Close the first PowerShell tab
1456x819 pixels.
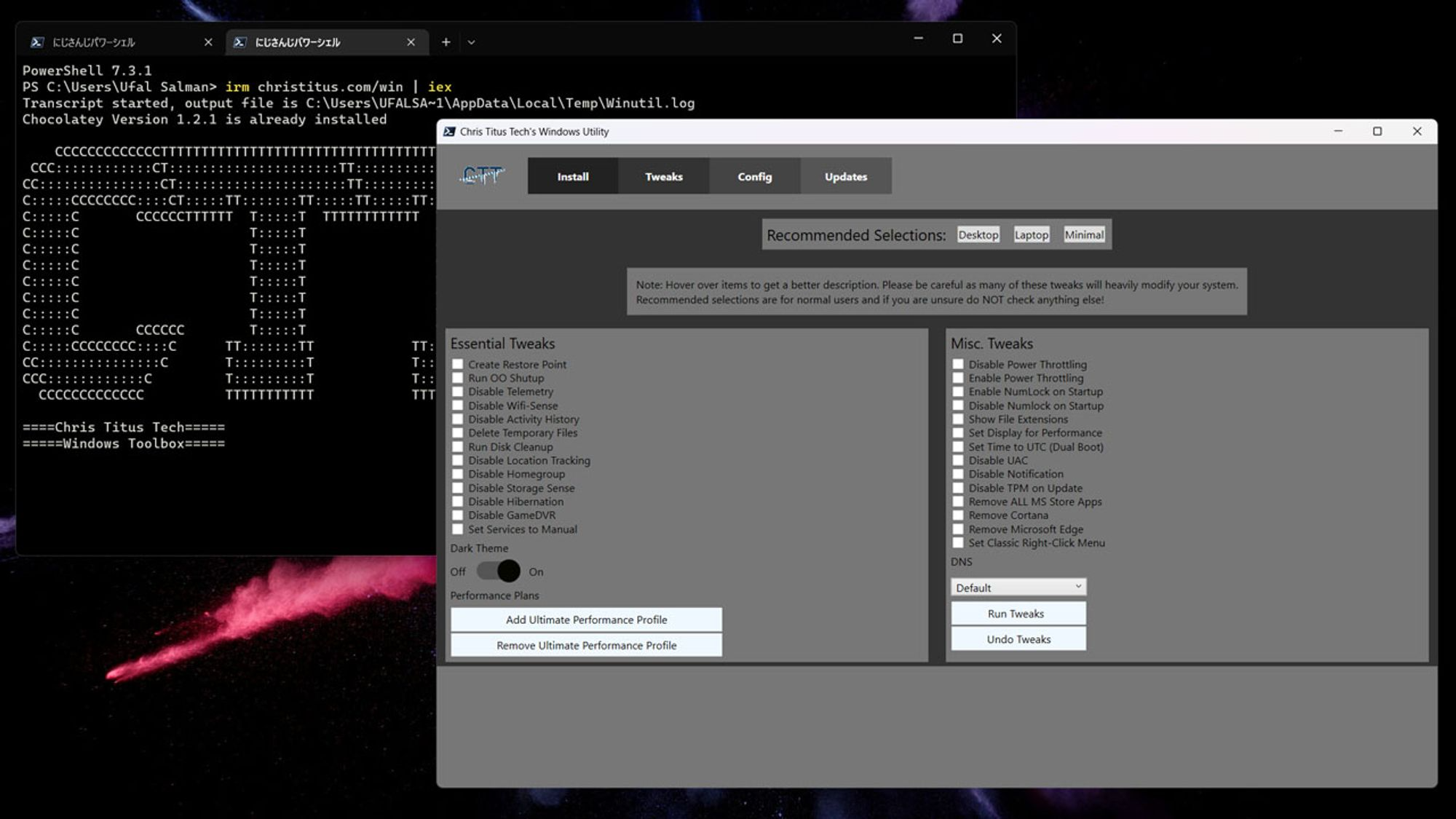pyautogui.click(x=208, y=42)
